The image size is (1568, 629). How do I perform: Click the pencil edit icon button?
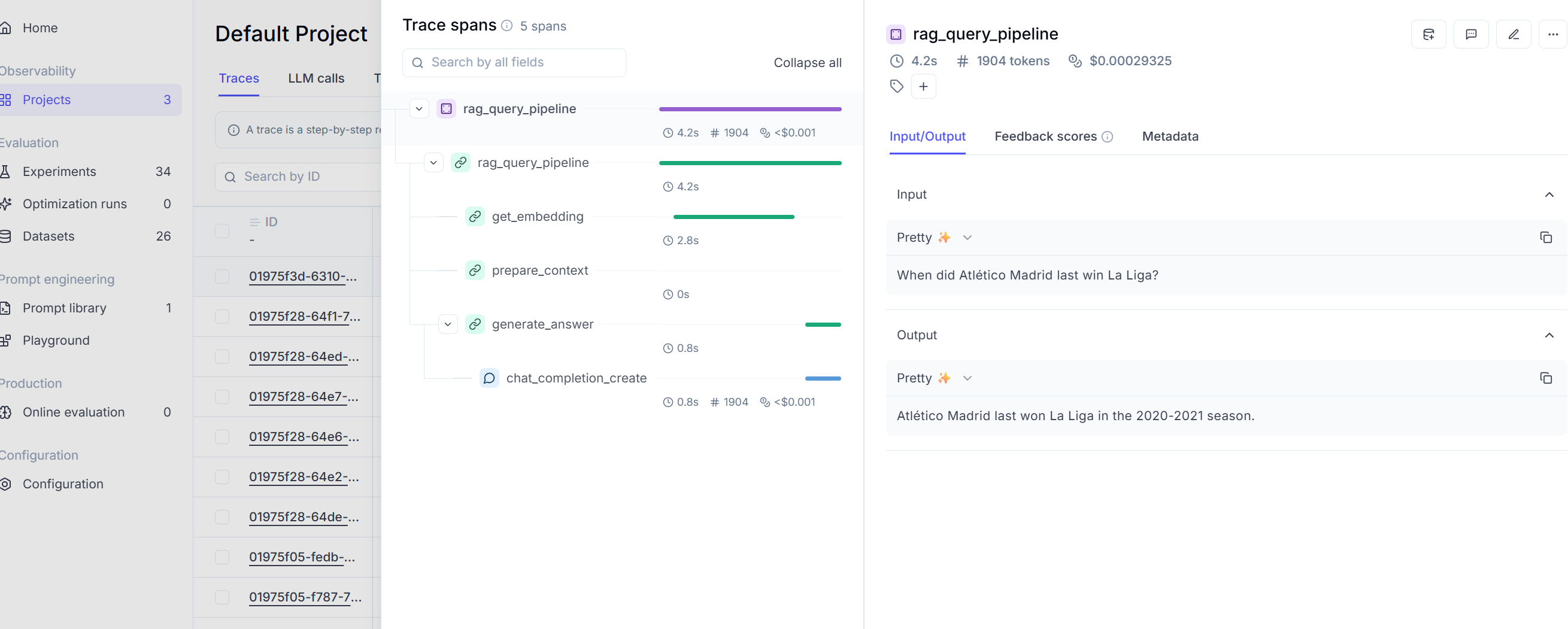click(x=1513, y=34)
